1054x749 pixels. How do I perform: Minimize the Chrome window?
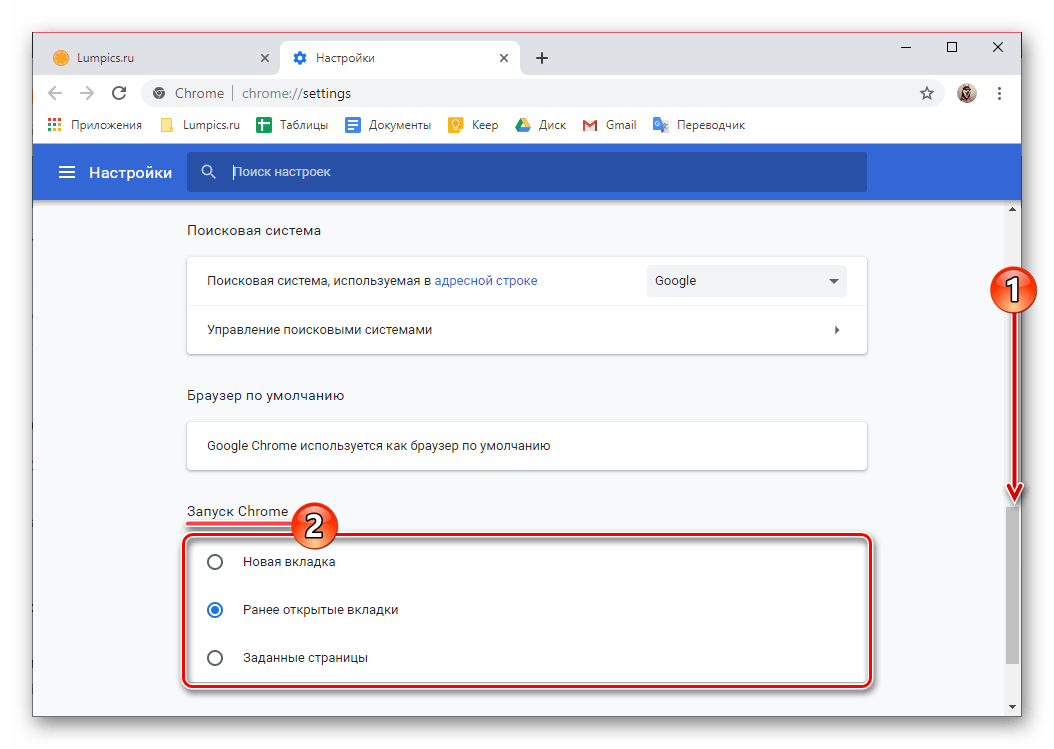point(906,47)
